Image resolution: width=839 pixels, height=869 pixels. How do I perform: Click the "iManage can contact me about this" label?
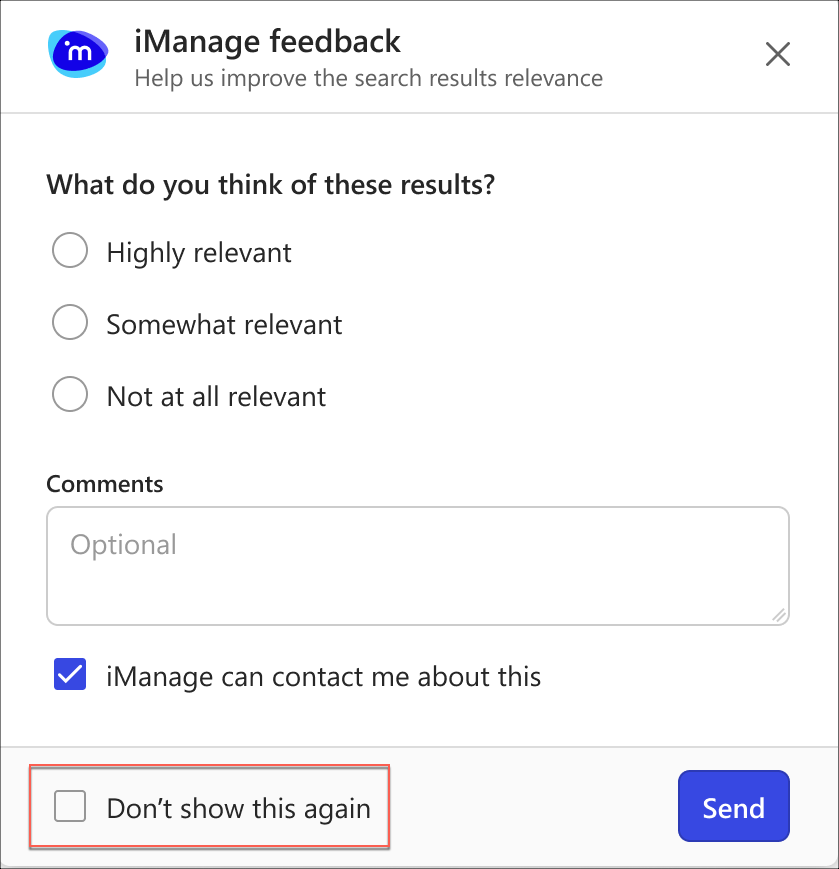323,676
